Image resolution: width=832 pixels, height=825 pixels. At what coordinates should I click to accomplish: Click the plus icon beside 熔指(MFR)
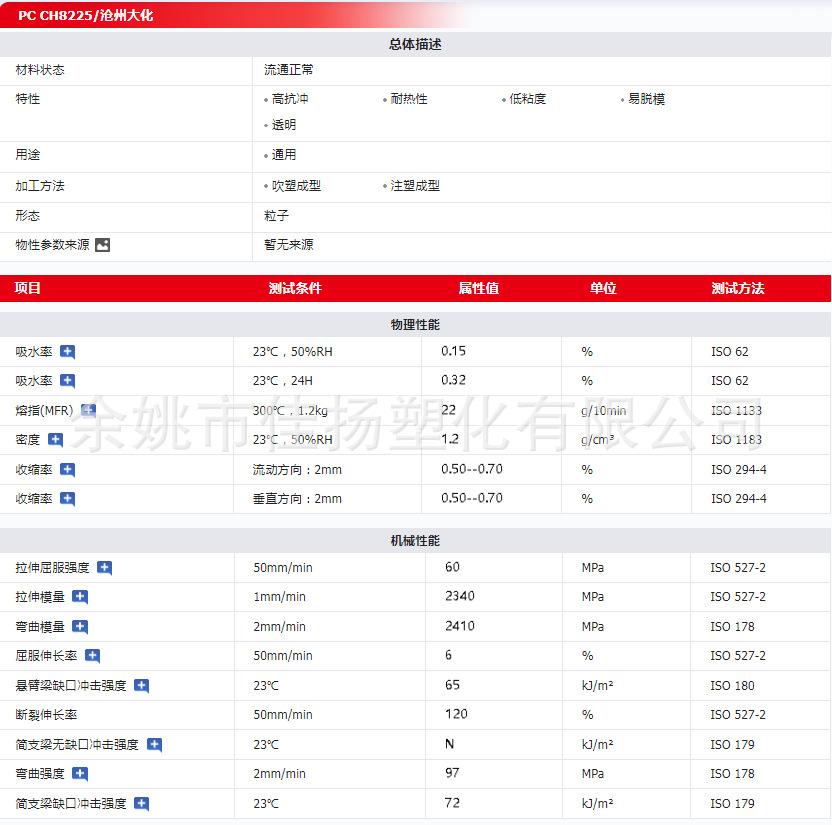pos(88,410)
